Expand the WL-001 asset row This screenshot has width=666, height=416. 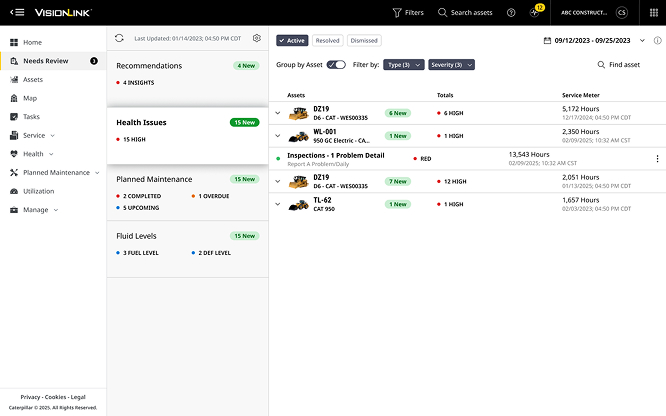[x=278, y=136]
